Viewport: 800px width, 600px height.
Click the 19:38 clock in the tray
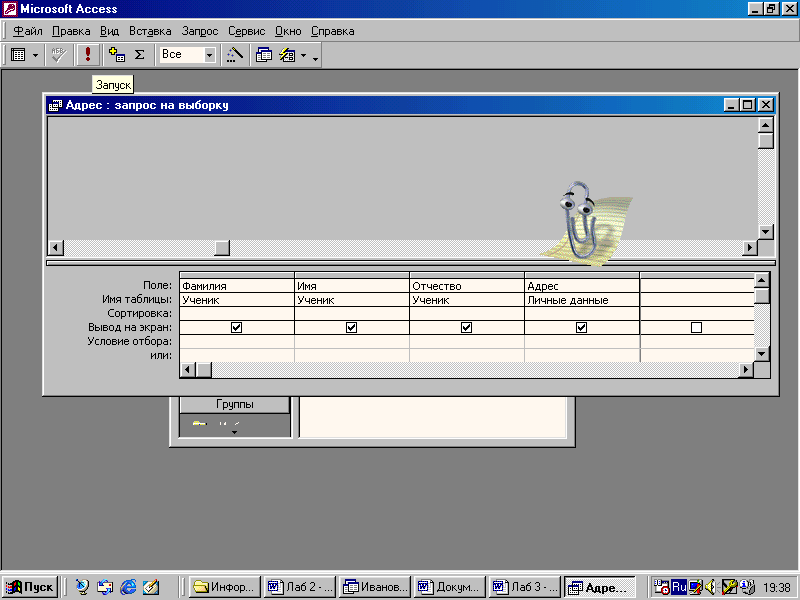click(x=777, y=588)
